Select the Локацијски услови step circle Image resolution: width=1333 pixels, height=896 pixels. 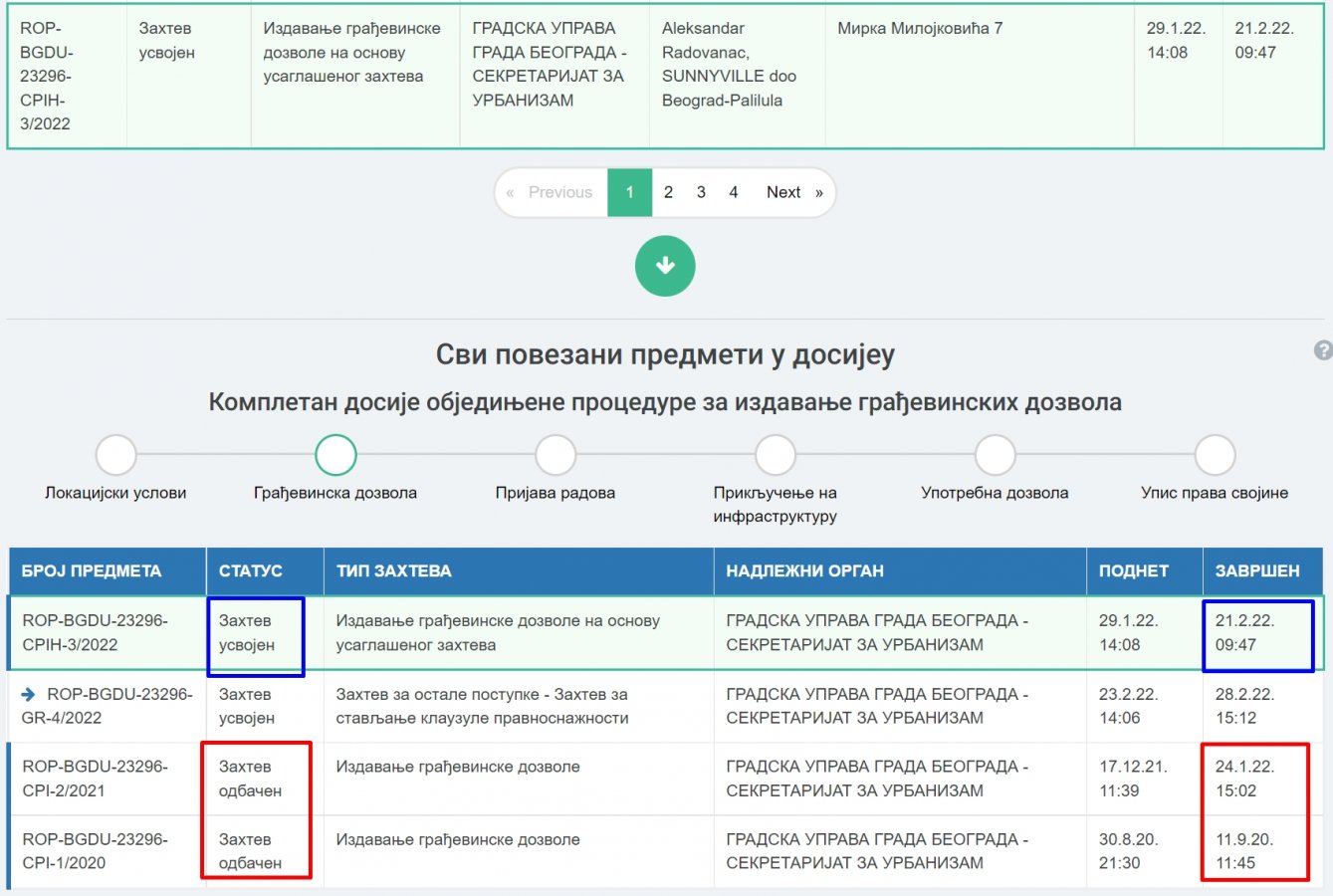point(115,455)
